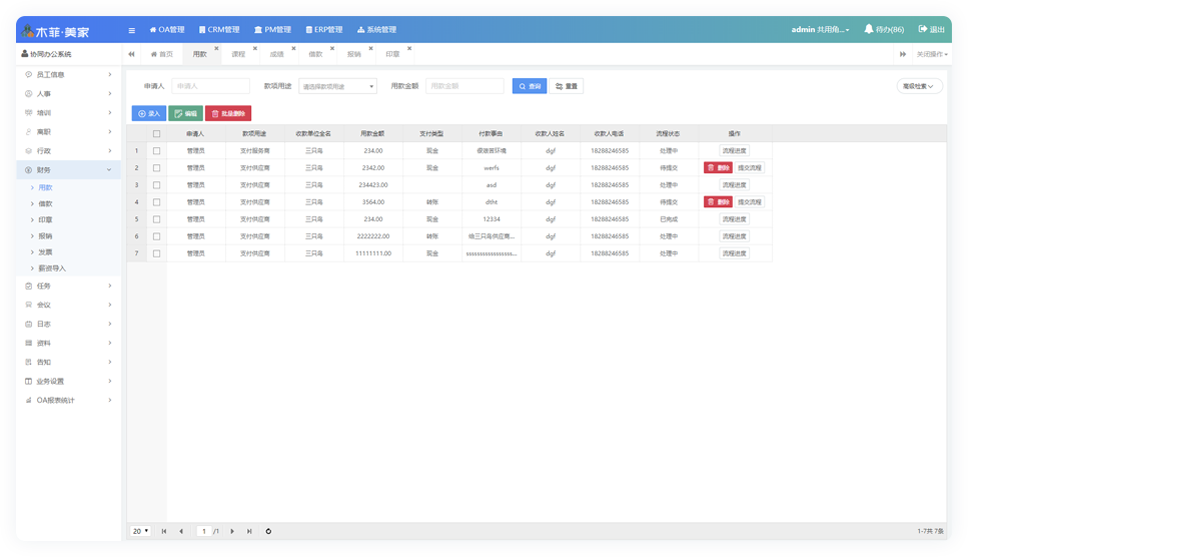The image size is (1200, 557).
Task: Switch to the 报销 tab
Action: (x=354, y=54)
